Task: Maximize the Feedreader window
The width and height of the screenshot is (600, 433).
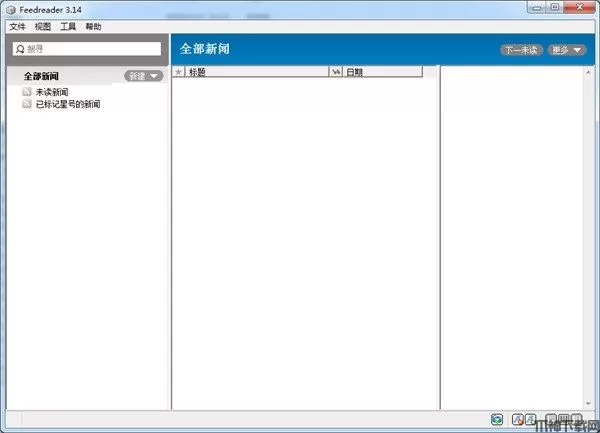Action: click(x=554, y=7)
